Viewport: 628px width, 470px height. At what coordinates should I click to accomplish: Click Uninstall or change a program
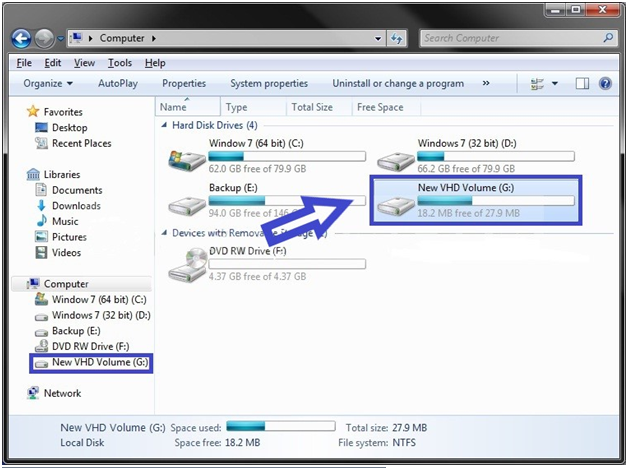click(x=398, y=83)
